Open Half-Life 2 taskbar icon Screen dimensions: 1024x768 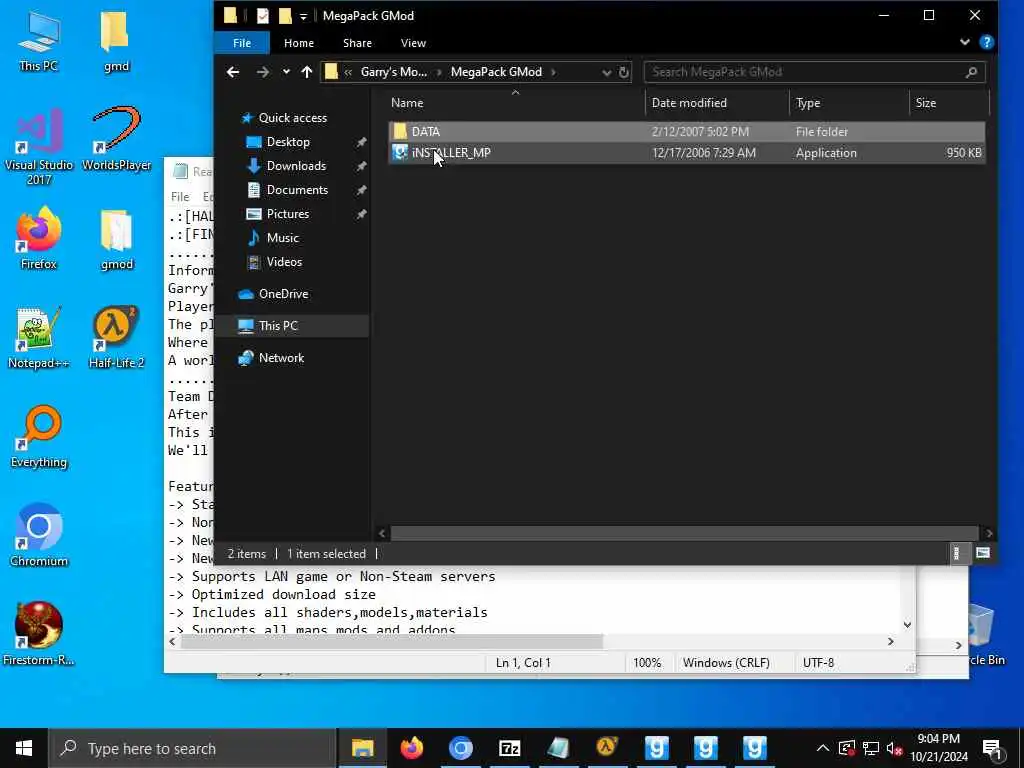(x=607, y=748)
